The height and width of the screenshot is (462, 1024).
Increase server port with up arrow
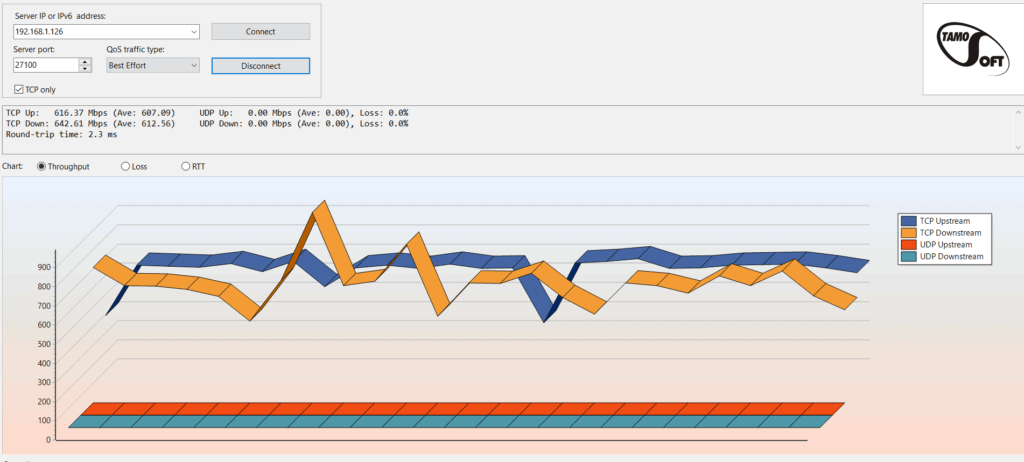pyautogui.click(x=85, y=61)
